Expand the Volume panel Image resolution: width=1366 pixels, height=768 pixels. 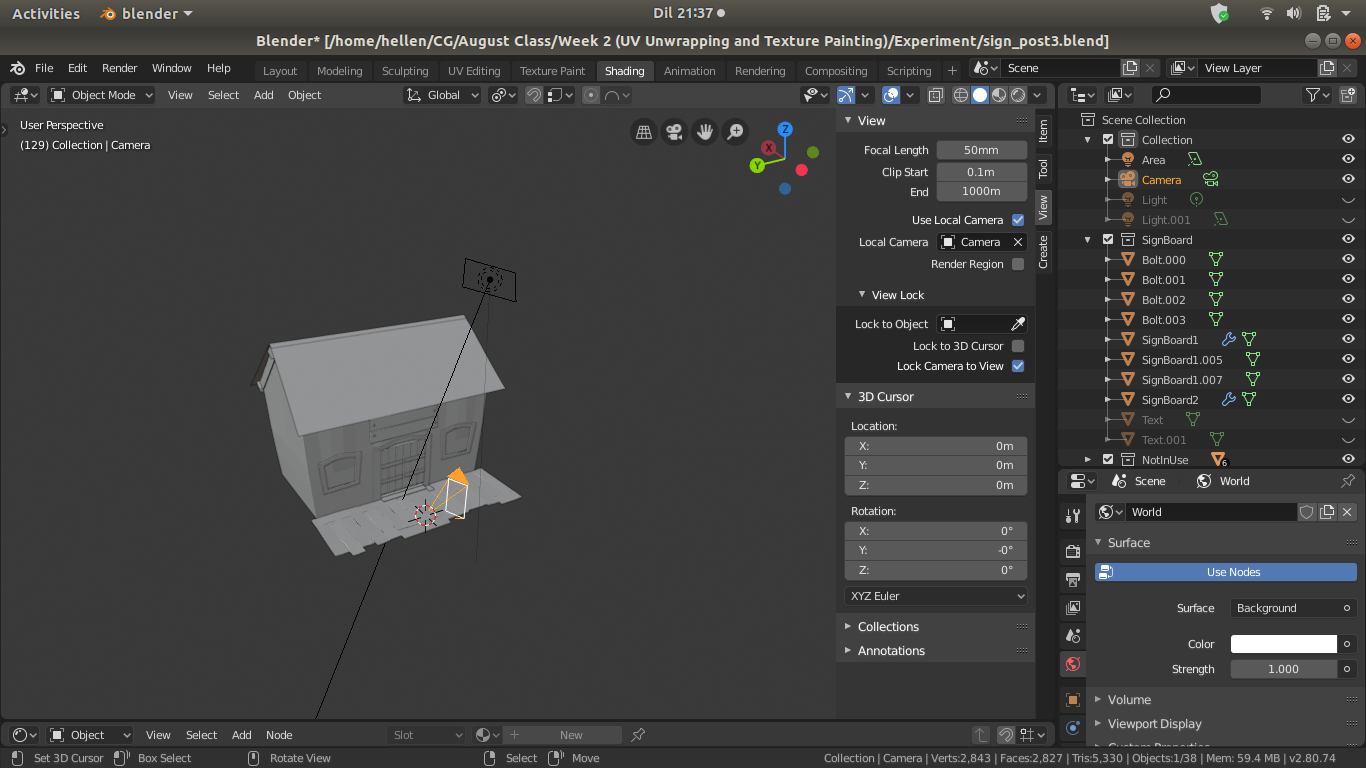1098,700
